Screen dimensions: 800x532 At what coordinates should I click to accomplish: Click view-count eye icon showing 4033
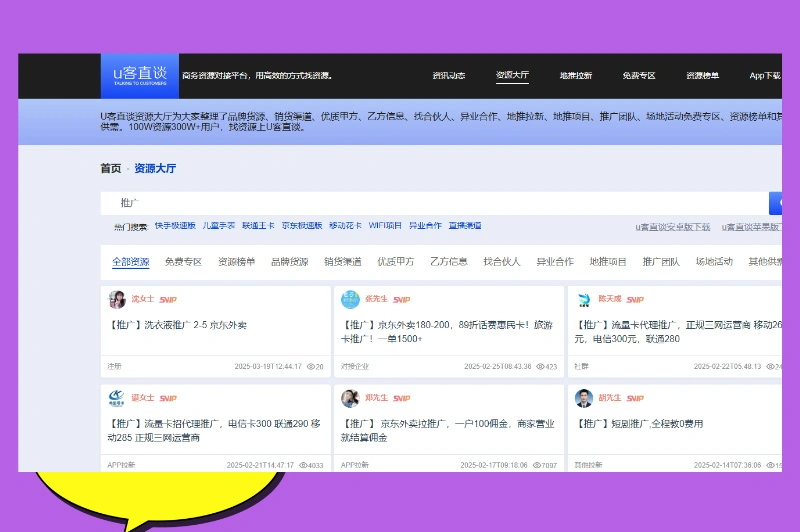(303, 465)
